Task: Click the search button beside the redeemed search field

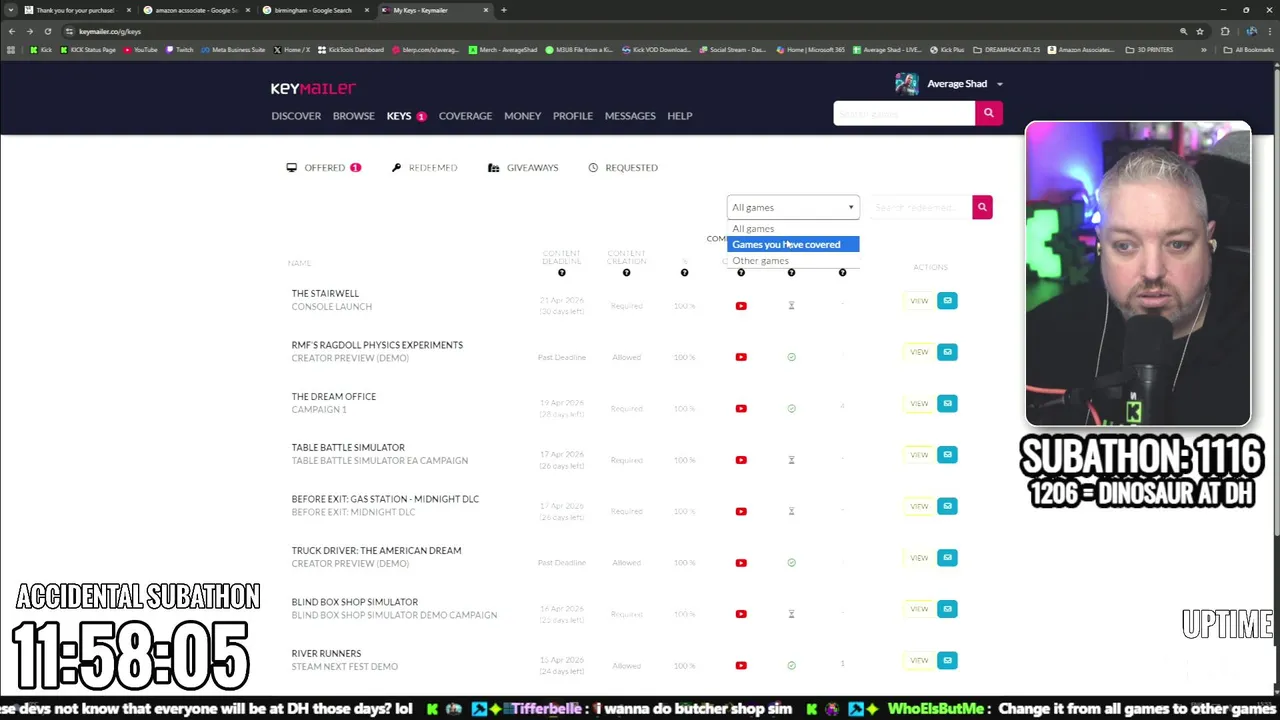Action: tap(982, 207)
